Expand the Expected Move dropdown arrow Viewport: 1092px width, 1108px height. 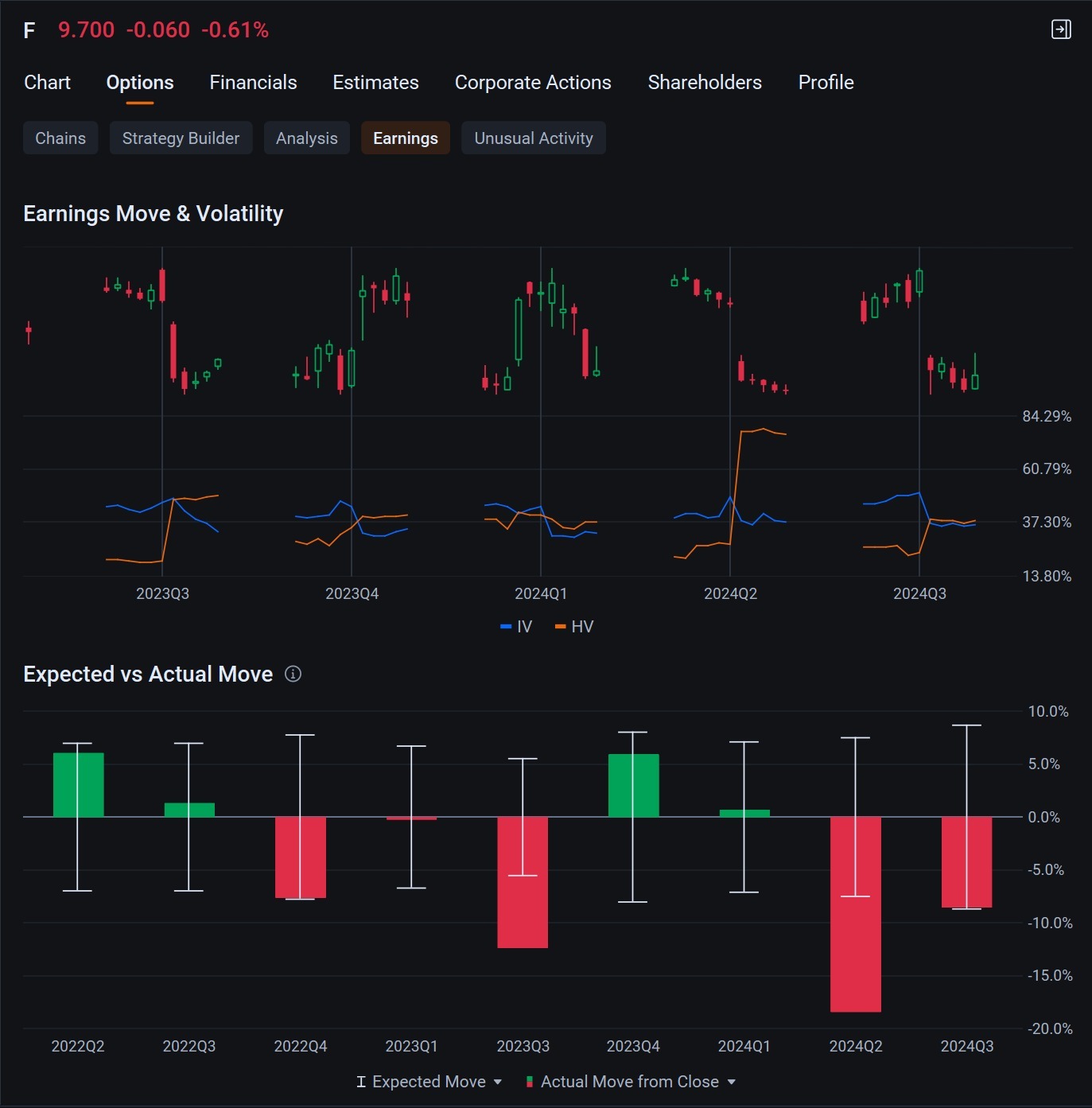tap(498, 1082)
